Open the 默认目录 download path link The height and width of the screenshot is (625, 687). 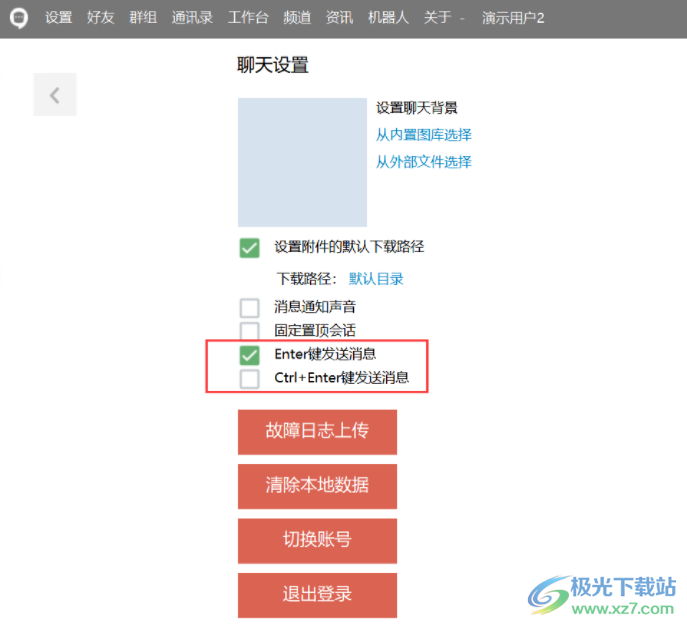coord(376,279)
